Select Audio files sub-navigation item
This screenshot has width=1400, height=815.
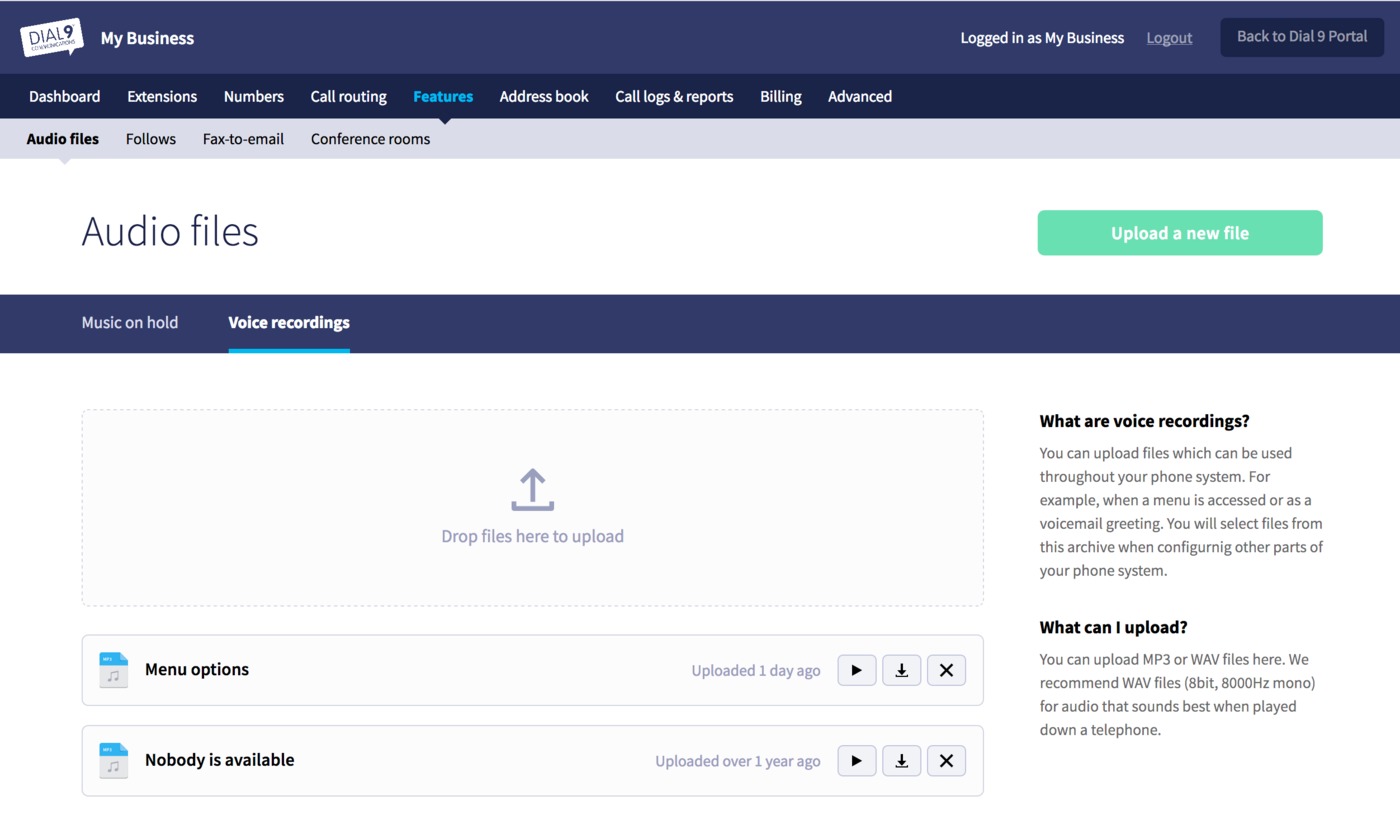click(63, 139)
